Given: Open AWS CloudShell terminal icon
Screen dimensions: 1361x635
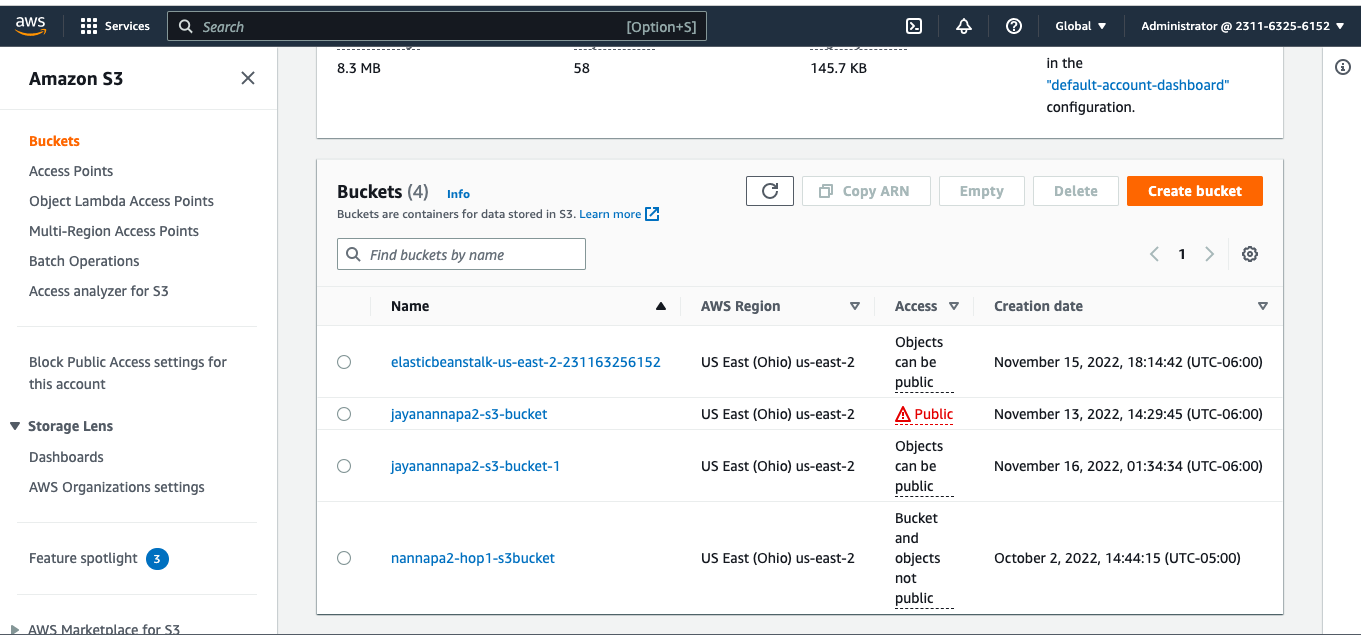Looking at the screenshot, I should (x=913, y=26).
